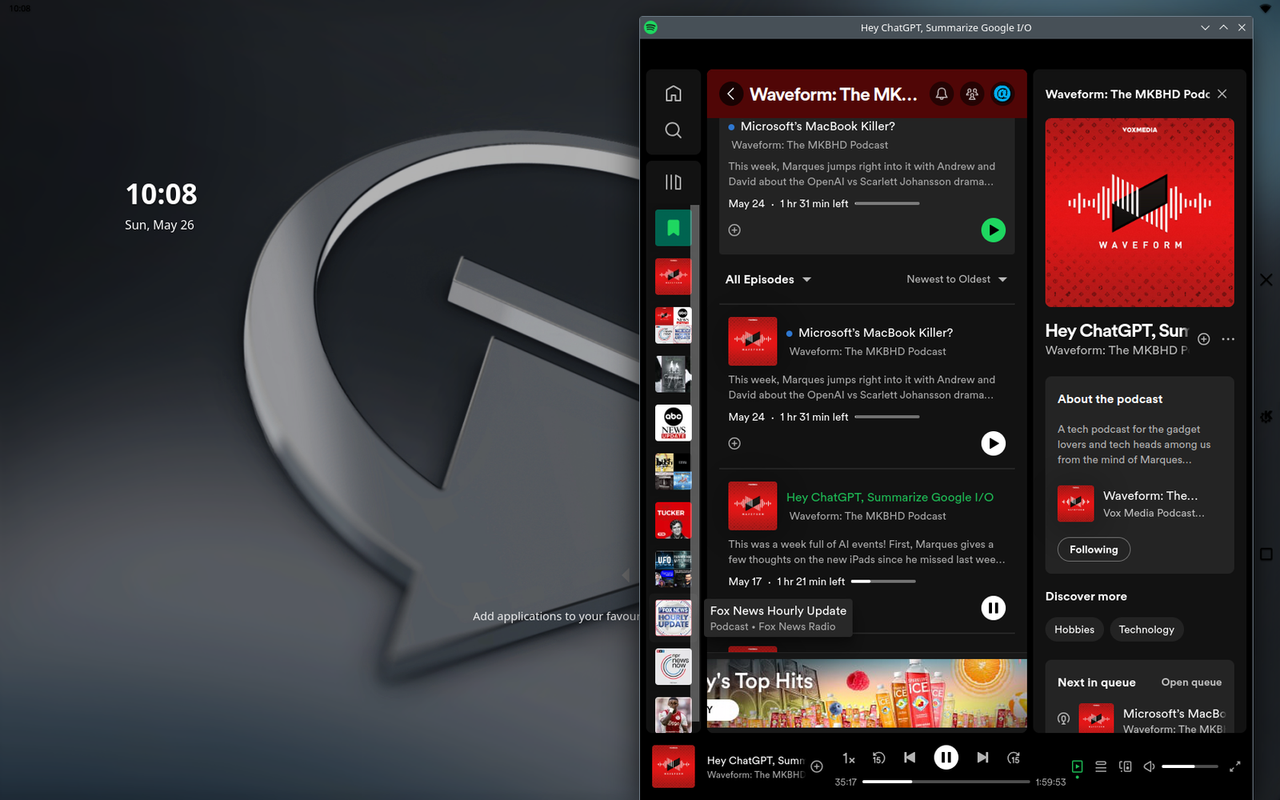Open Newest to Oldest sort dropdown
1280x800 pixels.
click(x=957, y=279)
